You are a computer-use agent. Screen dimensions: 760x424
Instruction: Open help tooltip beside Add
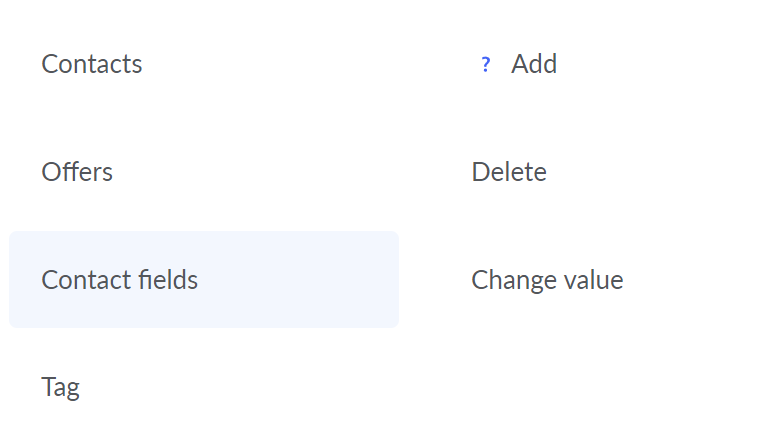[x=485, y=64]
